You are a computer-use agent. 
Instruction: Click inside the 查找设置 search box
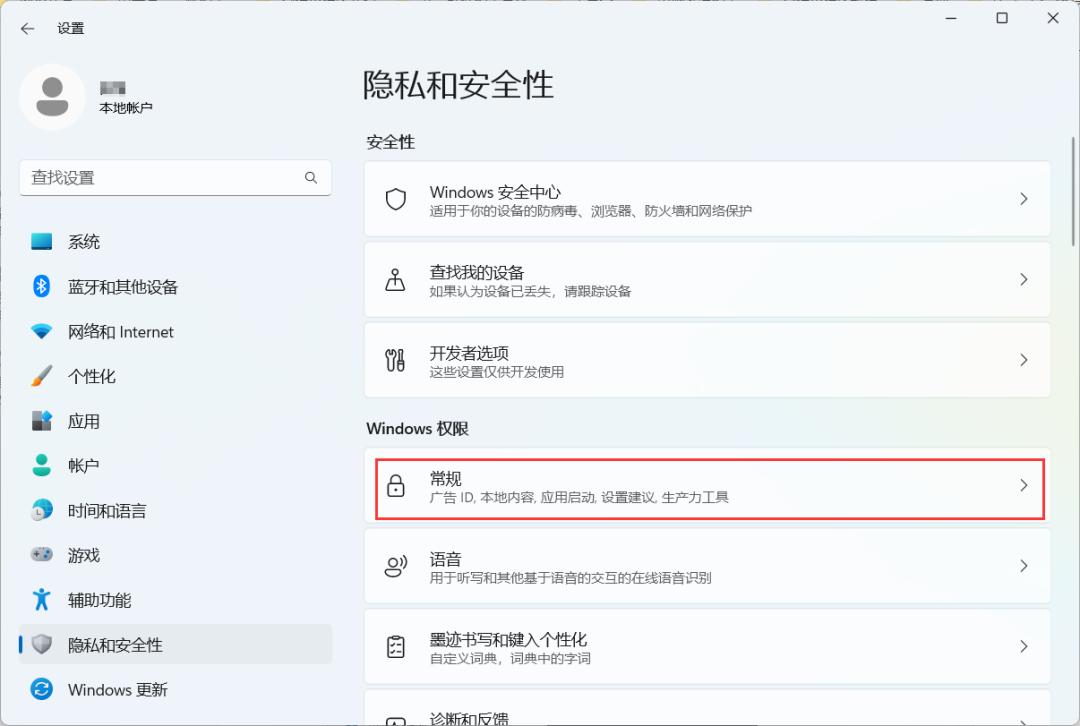pos(176,178)
